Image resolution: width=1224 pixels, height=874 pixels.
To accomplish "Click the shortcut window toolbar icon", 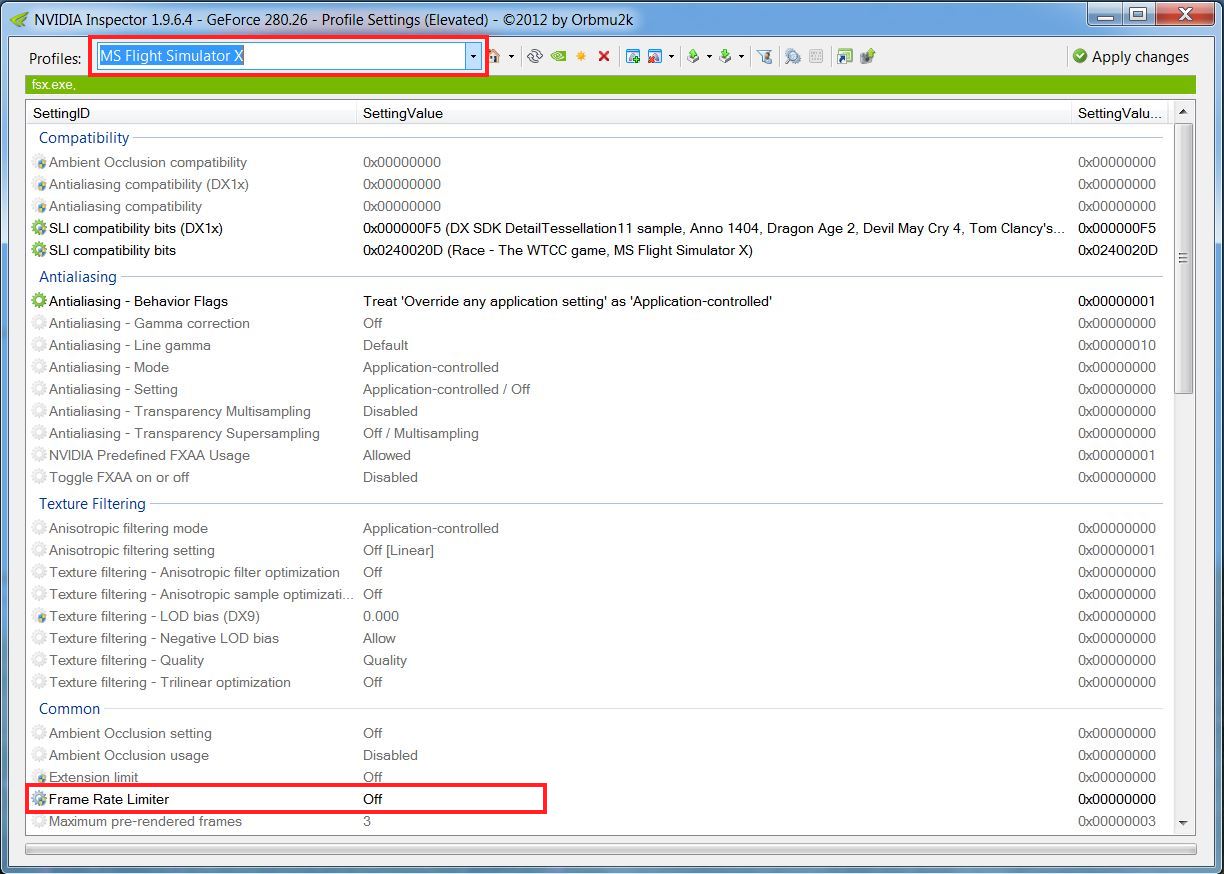I will click(845, 57).
